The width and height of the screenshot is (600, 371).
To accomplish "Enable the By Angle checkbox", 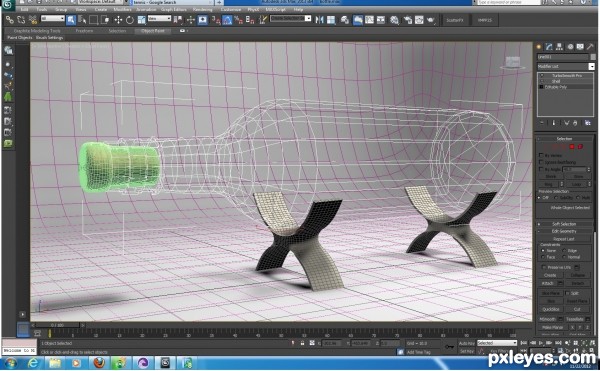I will tap(541, 169).
